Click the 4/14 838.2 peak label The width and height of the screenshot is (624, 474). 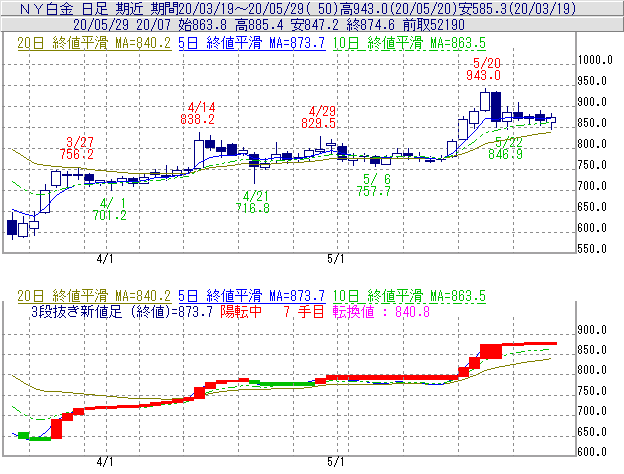click(x=198, y=113)
